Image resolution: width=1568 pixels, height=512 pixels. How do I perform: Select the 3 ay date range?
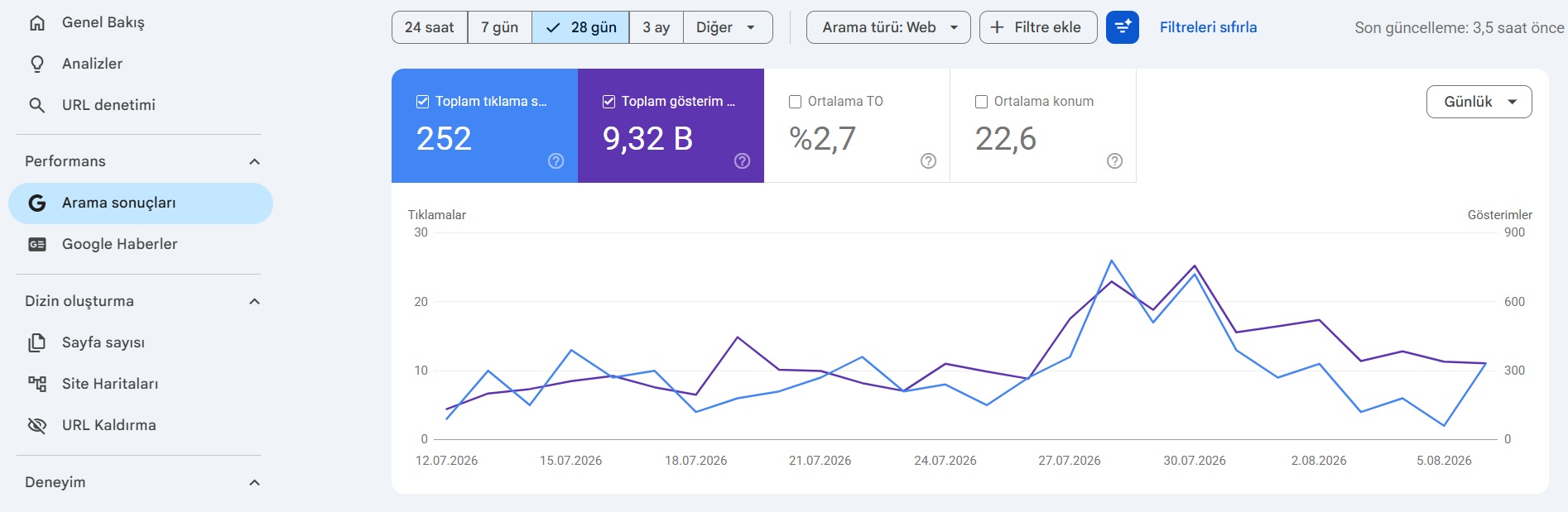click(x=657, y=27)
